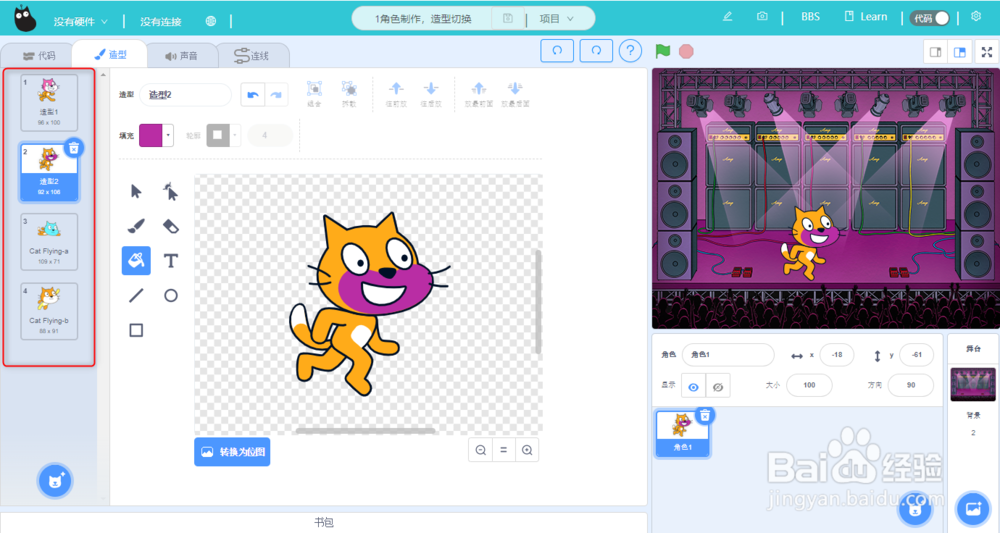Select the Brush tool
The image size is (1000, 533).
point(136,226)
